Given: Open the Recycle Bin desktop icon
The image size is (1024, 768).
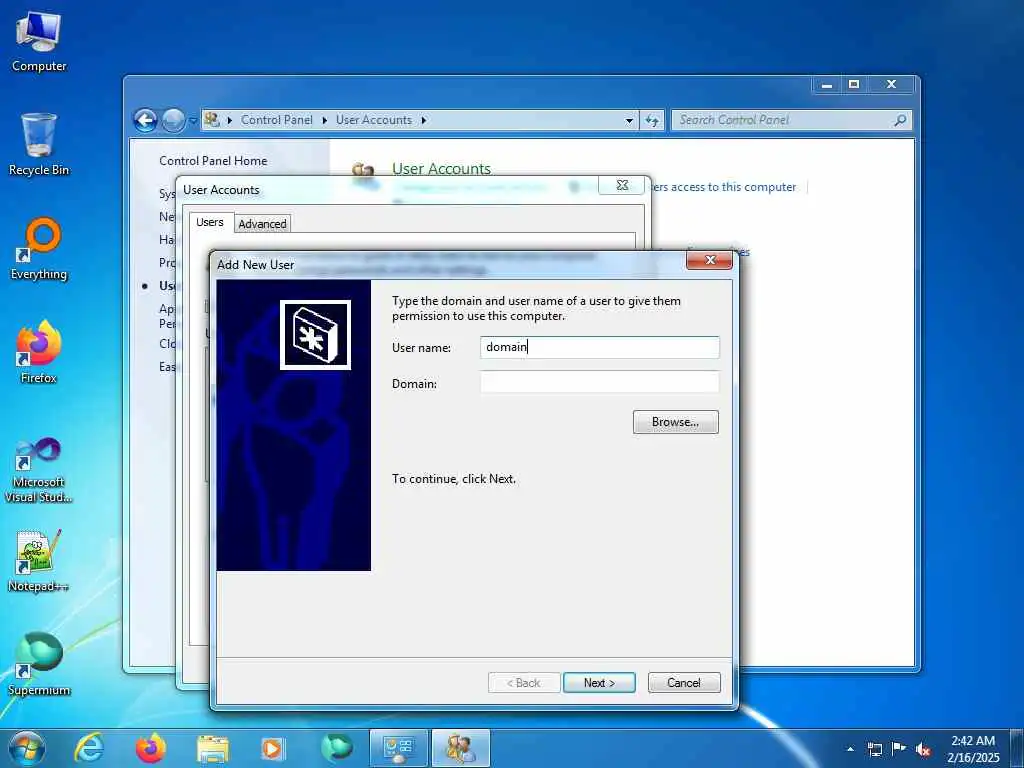Looking at the screenshot, I should pyautogui.click(x=39, y=145).
